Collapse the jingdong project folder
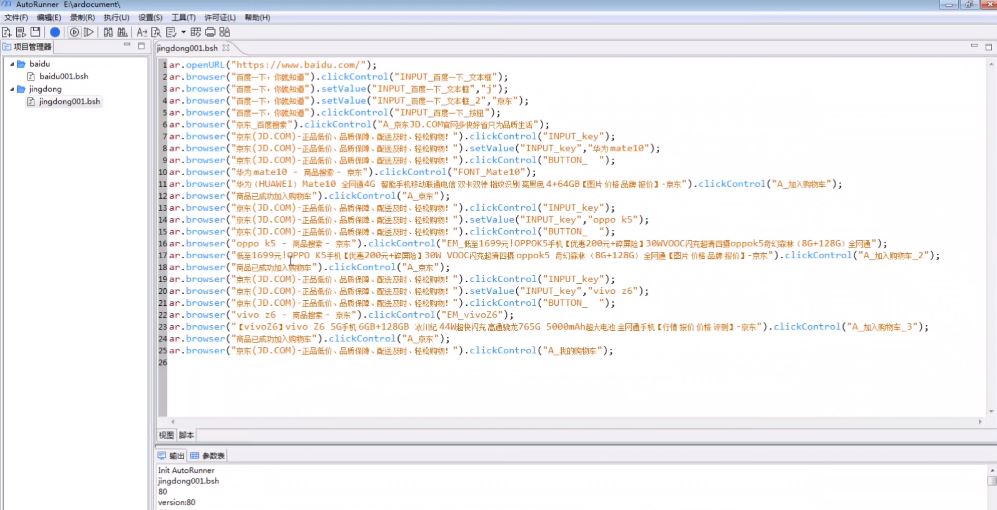997x510 pixels. (x=9, y=89)
